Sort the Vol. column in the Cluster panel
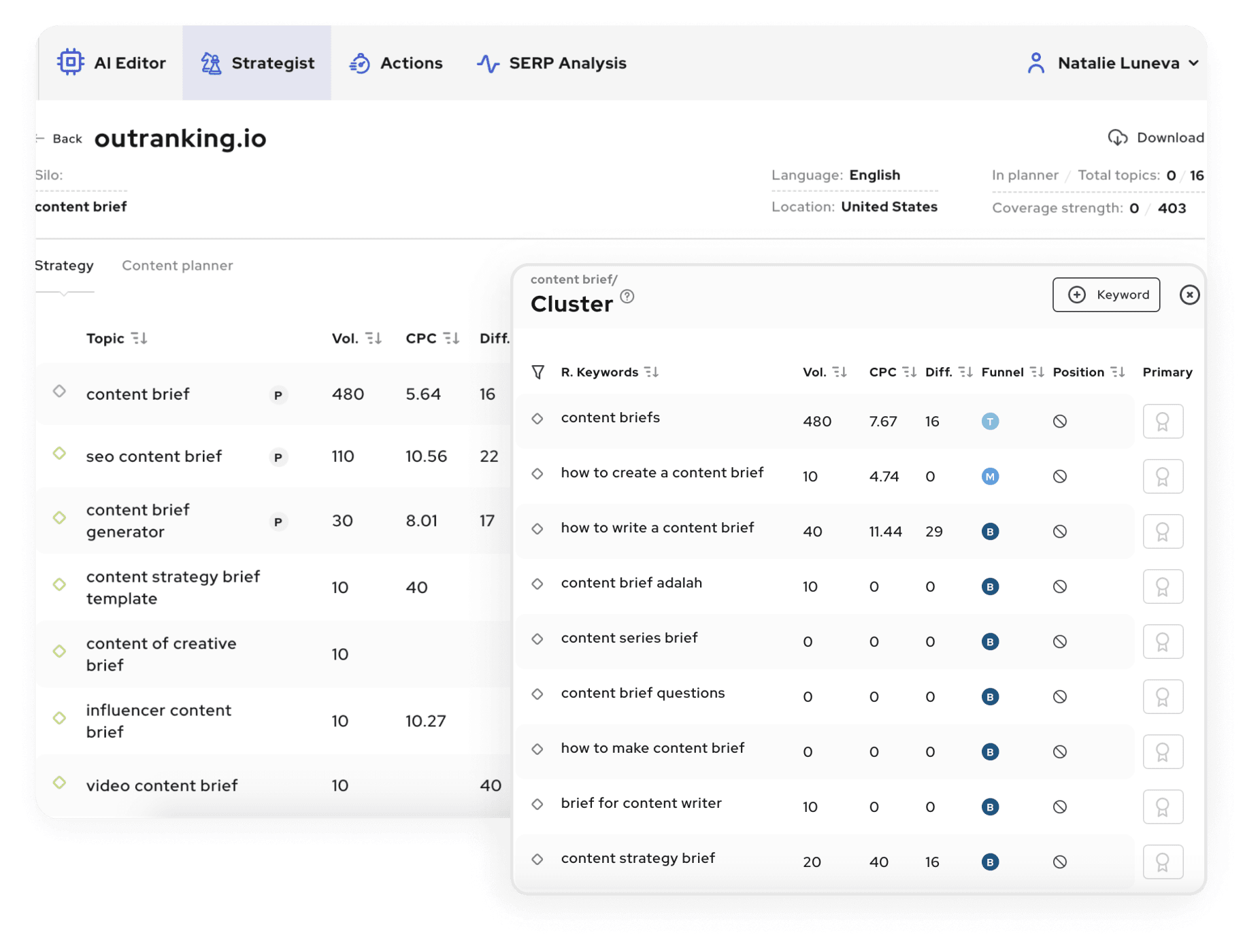Image resolution: width=1260 pixels, height=952 pixels. [x=840, y=371]
